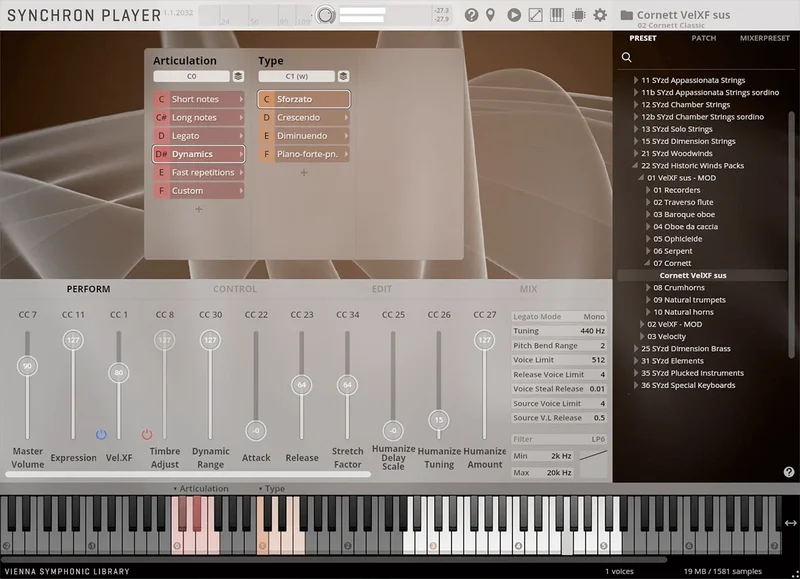Click the location pin icon in toolbar
This screenshot has height=579, width=800.
pos(490,15)
